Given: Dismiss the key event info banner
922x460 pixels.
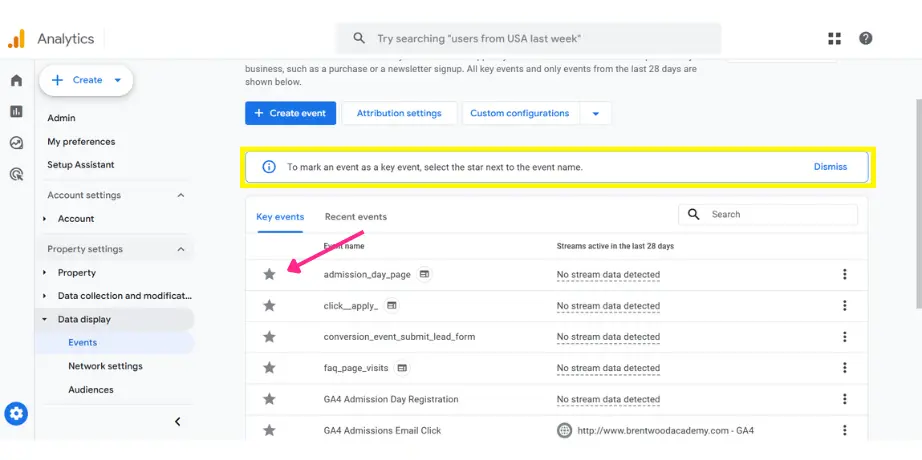Looking at the screenshot, I should tap(829, 167).
